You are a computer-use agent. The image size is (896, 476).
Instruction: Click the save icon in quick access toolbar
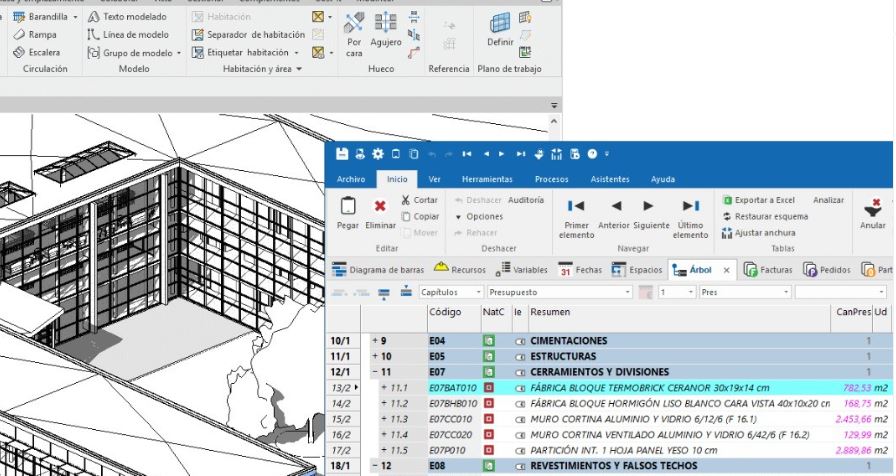(342, 154)
